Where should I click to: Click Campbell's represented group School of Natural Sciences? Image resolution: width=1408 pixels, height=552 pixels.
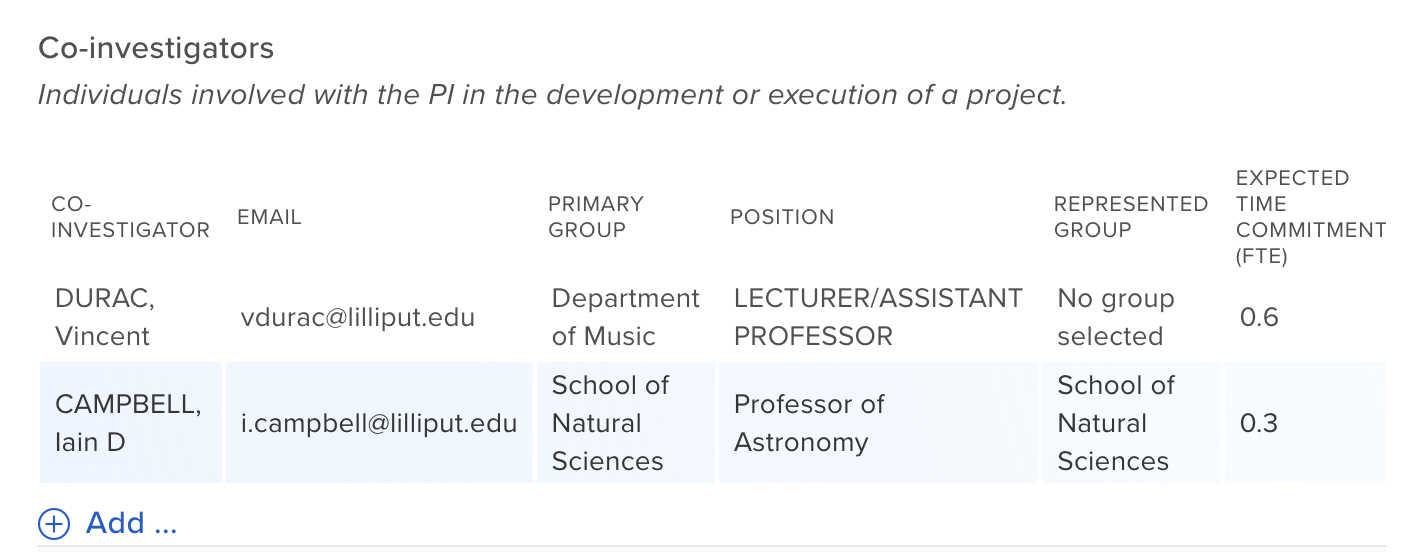click(1115, 423)
